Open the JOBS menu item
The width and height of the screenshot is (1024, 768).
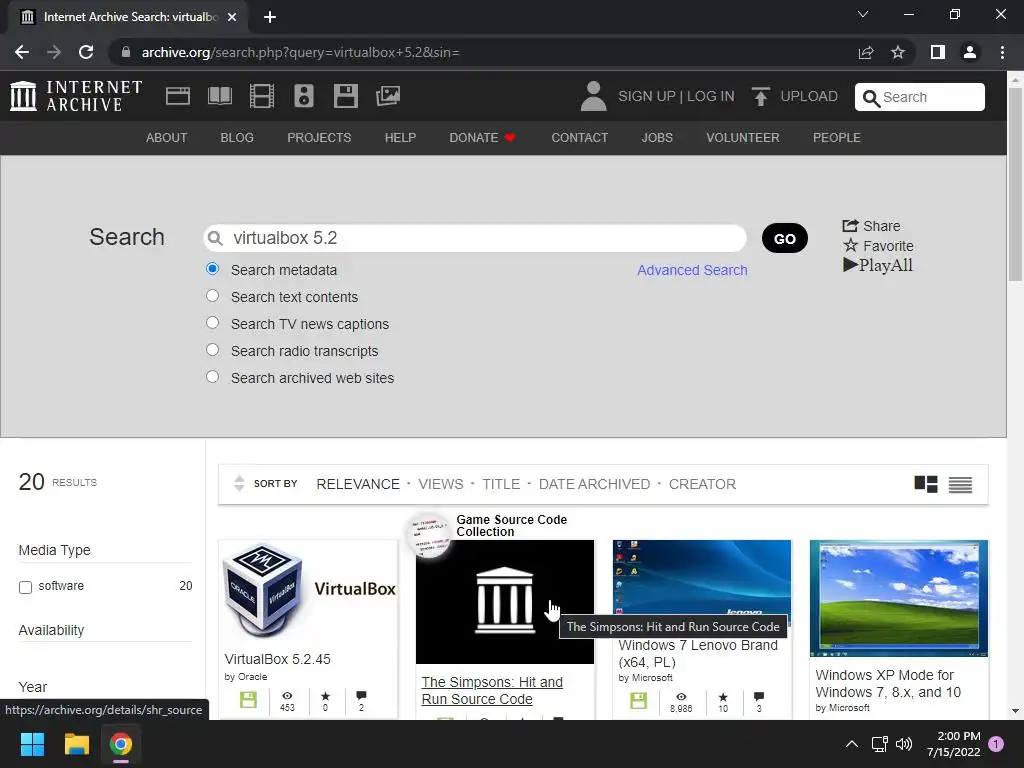tap(657, 138)
